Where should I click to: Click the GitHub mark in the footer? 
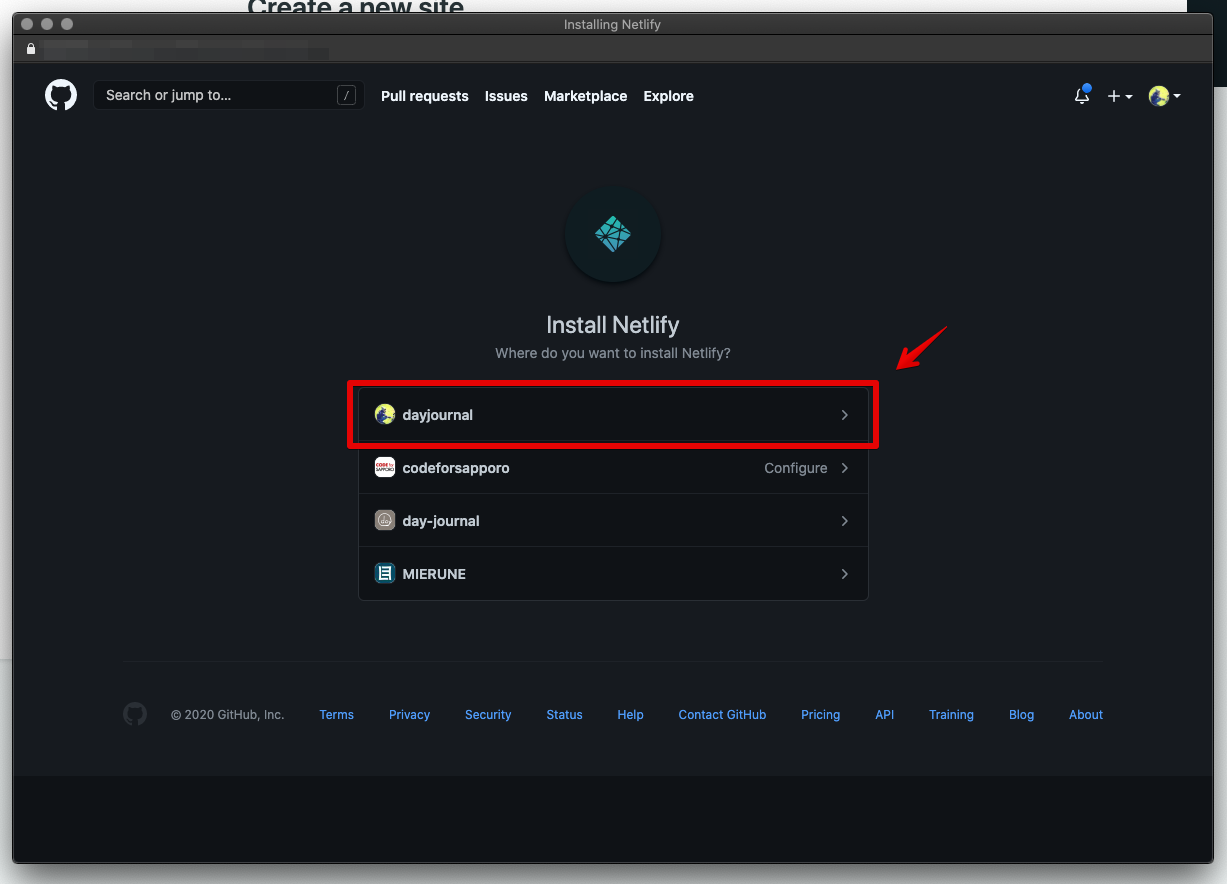click(x=135, y=714)
